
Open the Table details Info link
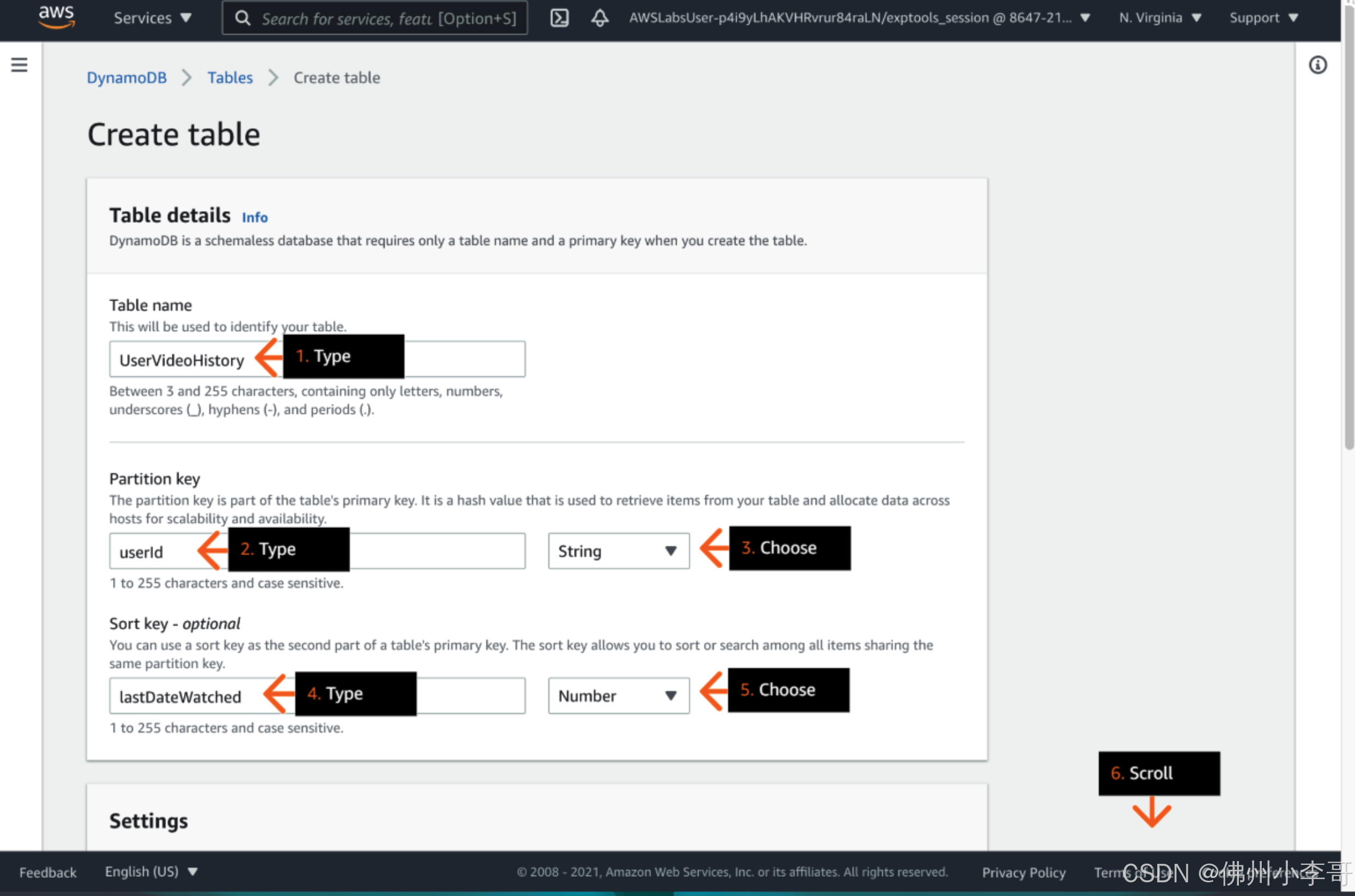(x=255, y=217)
